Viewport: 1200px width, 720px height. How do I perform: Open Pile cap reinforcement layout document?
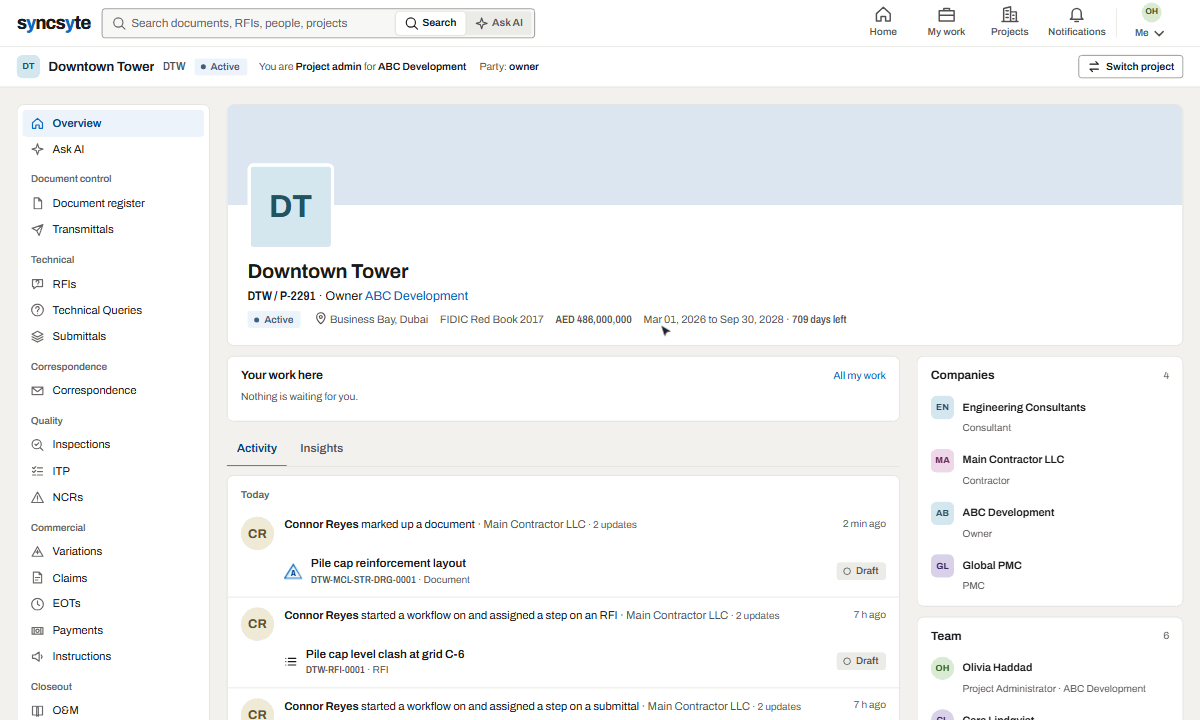[x=388, y=563]
